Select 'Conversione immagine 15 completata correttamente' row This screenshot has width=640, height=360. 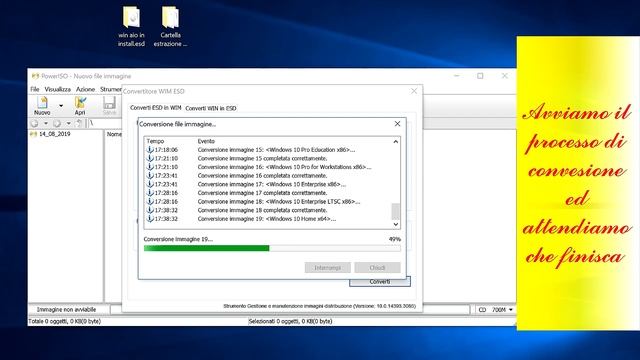tap(268, 158)
